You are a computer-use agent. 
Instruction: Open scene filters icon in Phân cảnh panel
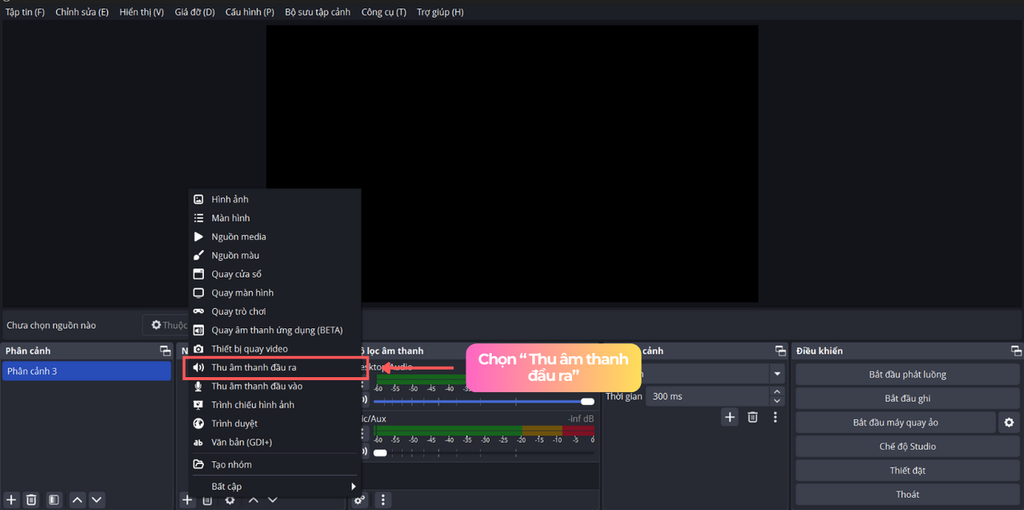(54, 500)
